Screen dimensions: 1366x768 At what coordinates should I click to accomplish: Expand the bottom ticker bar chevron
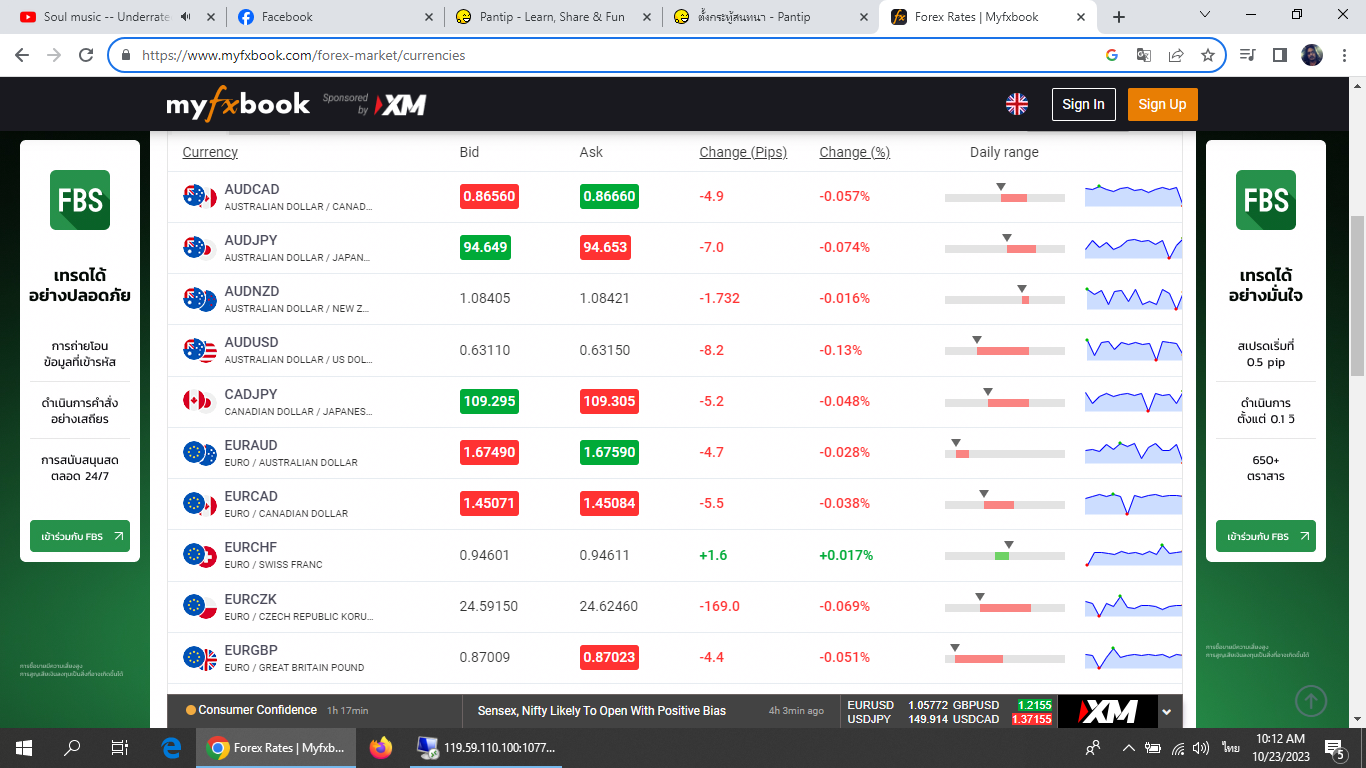coord(1166,712)
